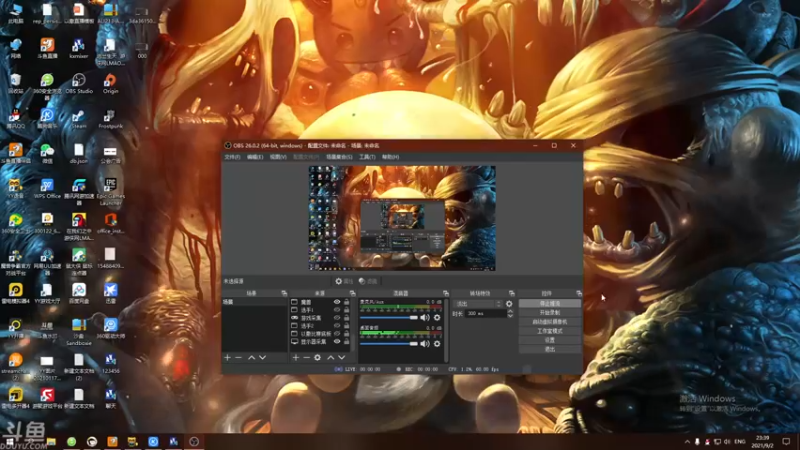
Task: Decrease the transition duration with the down arrow
Action: click(510, 316)
